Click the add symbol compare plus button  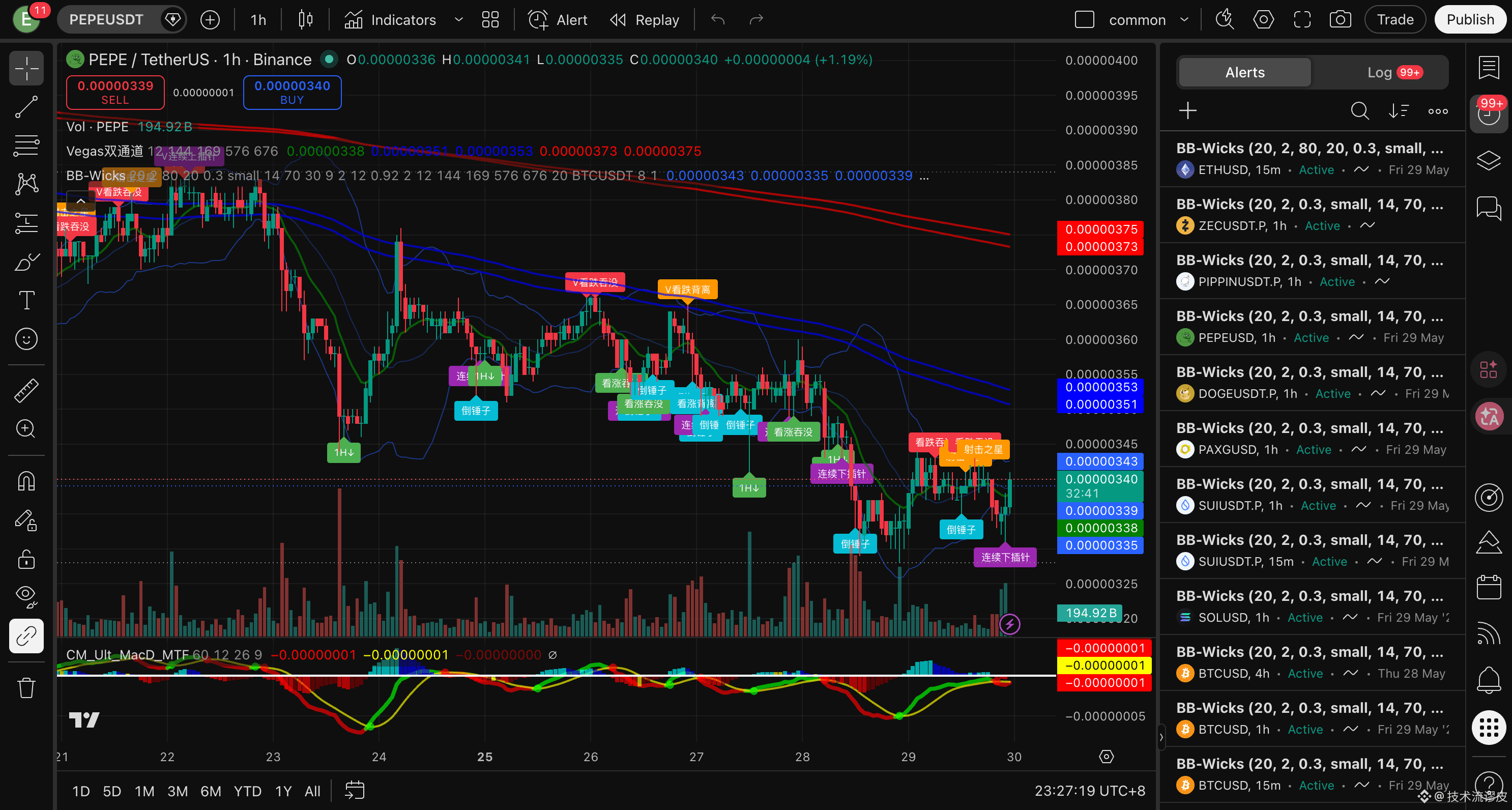coord(210,20)
